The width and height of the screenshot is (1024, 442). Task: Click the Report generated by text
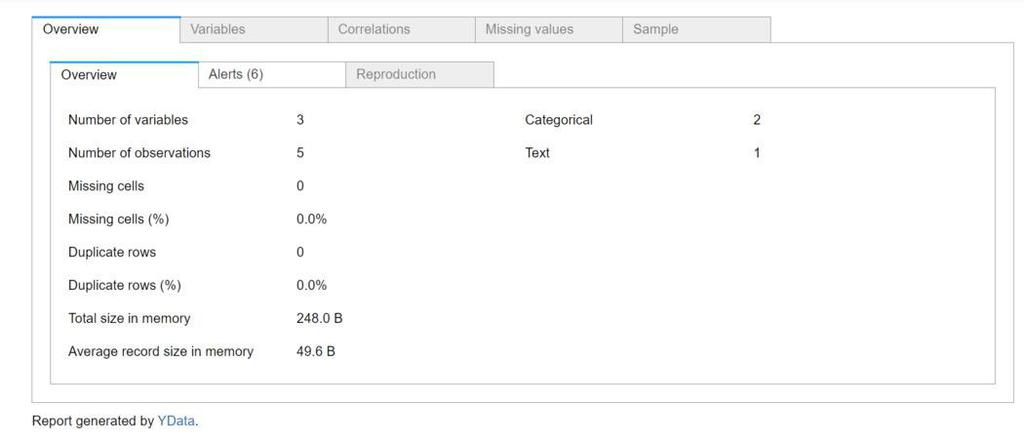[93, 421]
